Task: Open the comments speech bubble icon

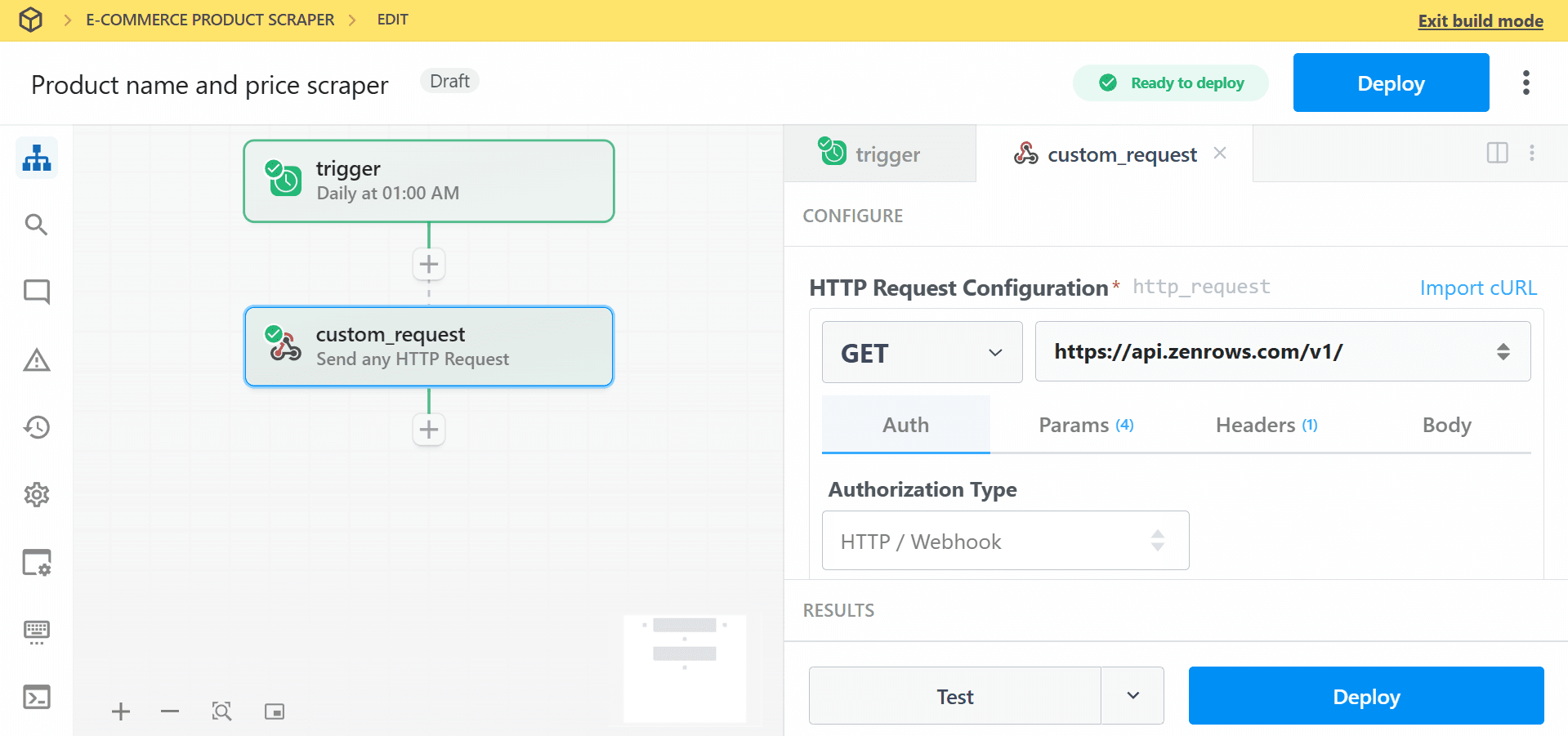Action: [x=37, y=292]
